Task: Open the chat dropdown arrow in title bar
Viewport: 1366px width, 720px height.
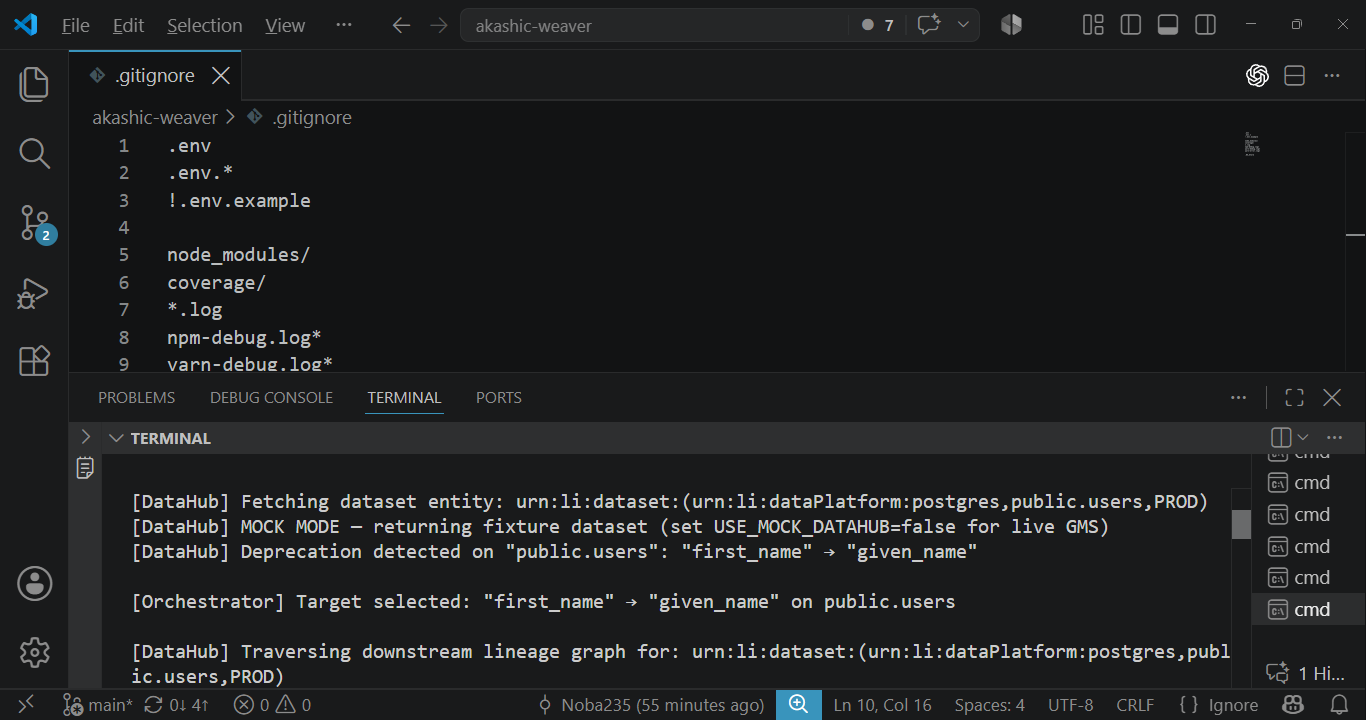Action: 963,25
